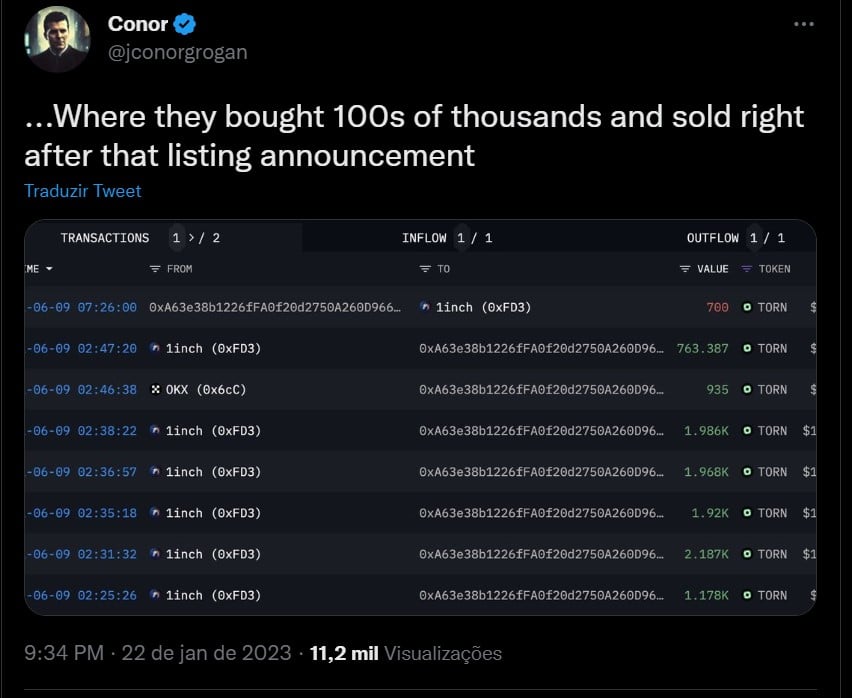
Task: Click the TORN token icon in the 700 row
Action: tap(748, 307)
